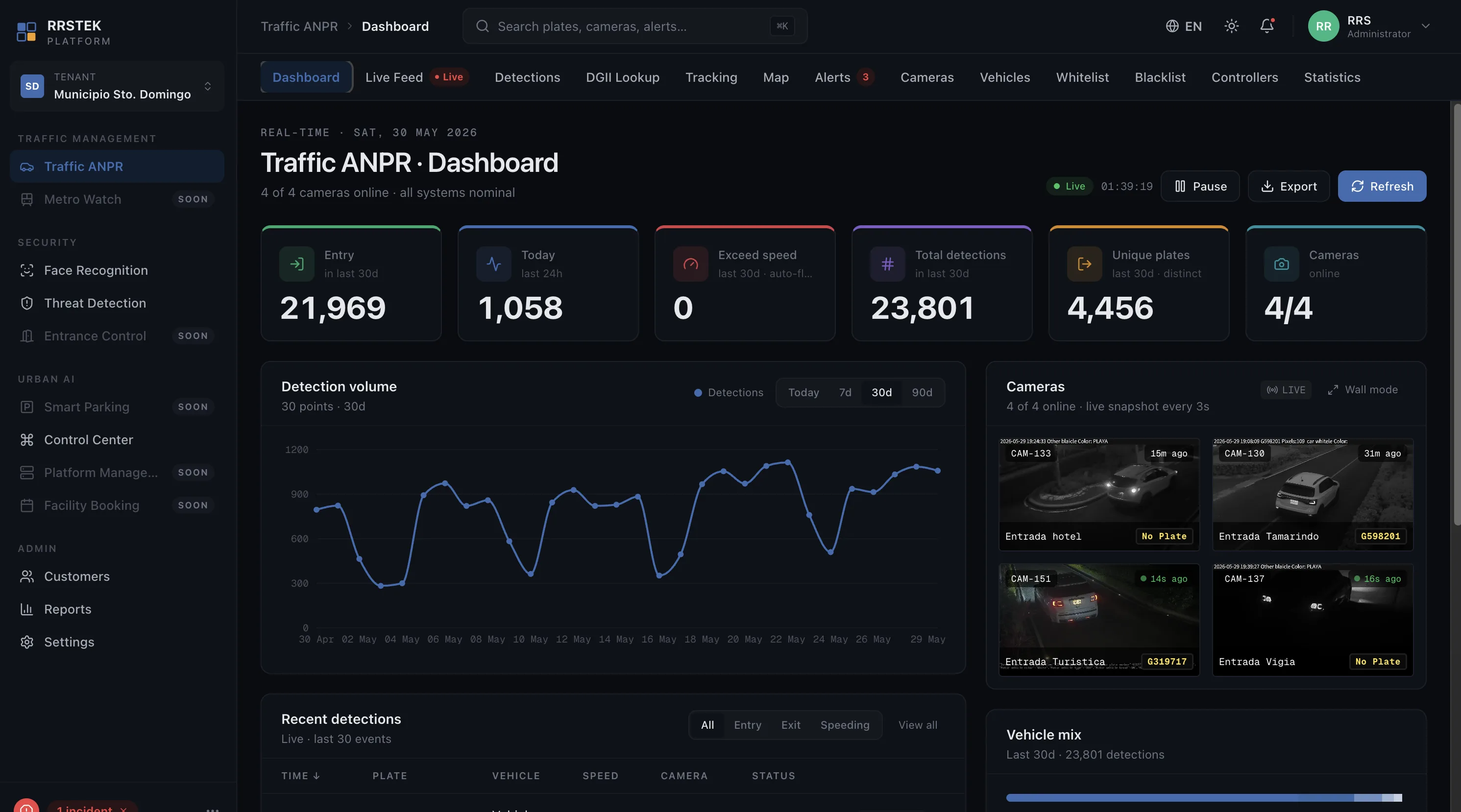This screenshot has height=812, width=1461.
Task: Open the Tracking tab
Action: [x=710, y=77]
